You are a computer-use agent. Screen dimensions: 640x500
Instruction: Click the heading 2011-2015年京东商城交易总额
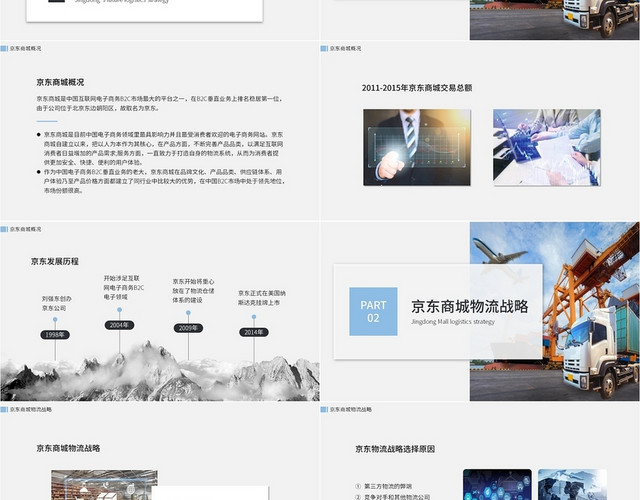tap(417, 88)
